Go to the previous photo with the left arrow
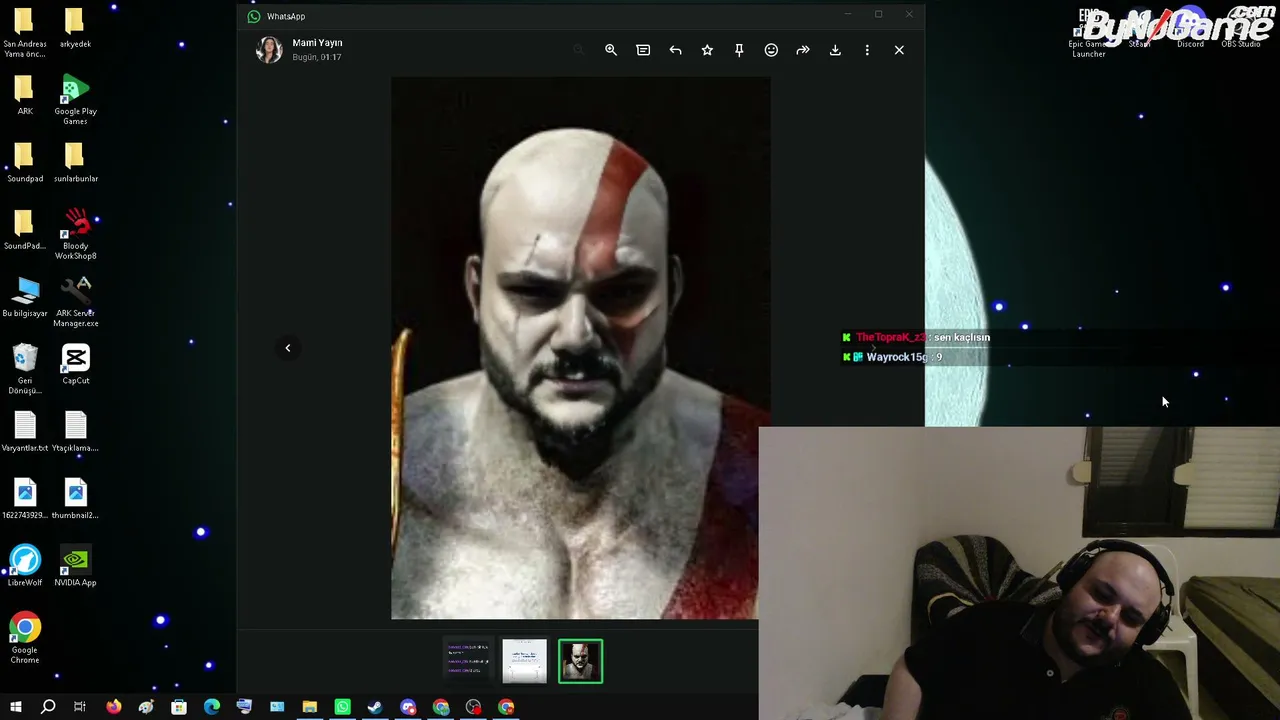Screen dimensions: 1280x720 tap(287, 348)
